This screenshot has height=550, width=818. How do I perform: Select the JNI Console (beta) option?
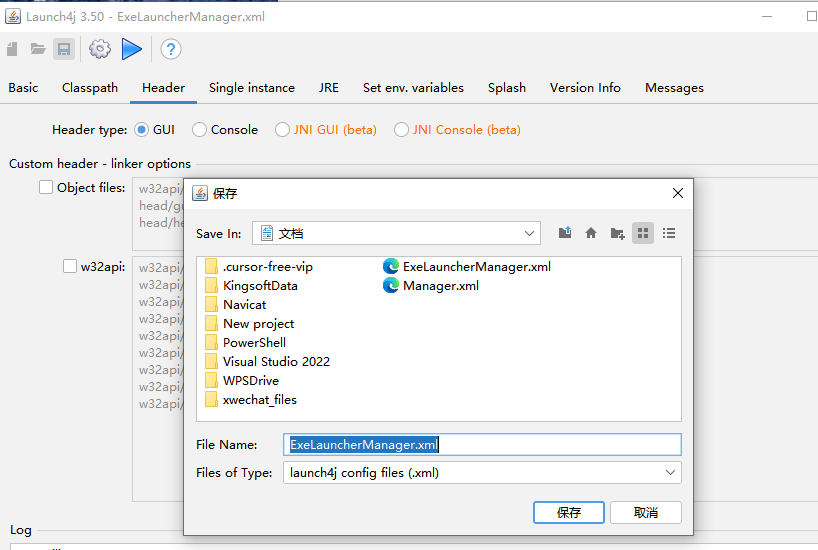click(401, 129)
